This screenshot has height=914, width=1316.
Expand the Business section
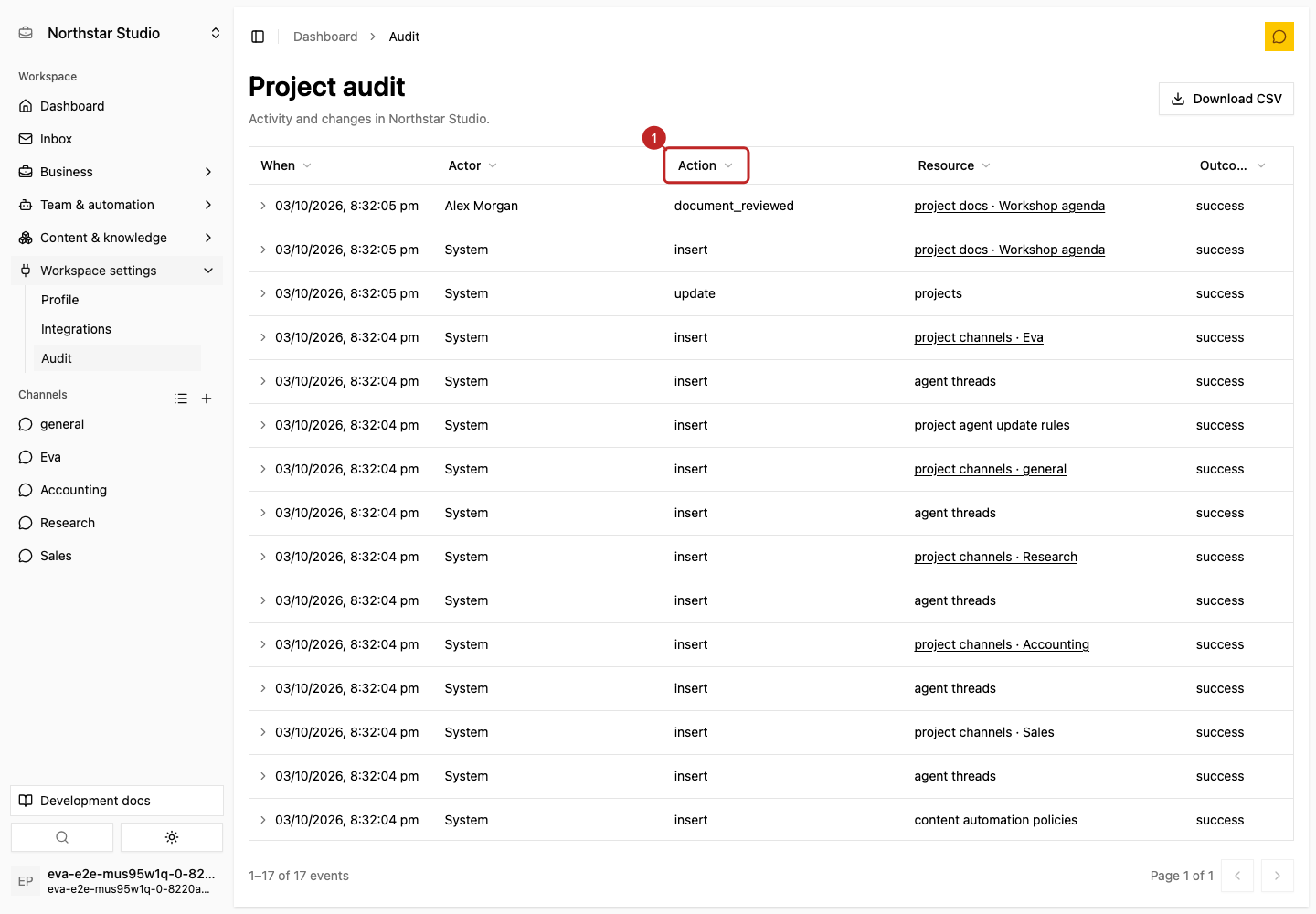tap(117, 172)
